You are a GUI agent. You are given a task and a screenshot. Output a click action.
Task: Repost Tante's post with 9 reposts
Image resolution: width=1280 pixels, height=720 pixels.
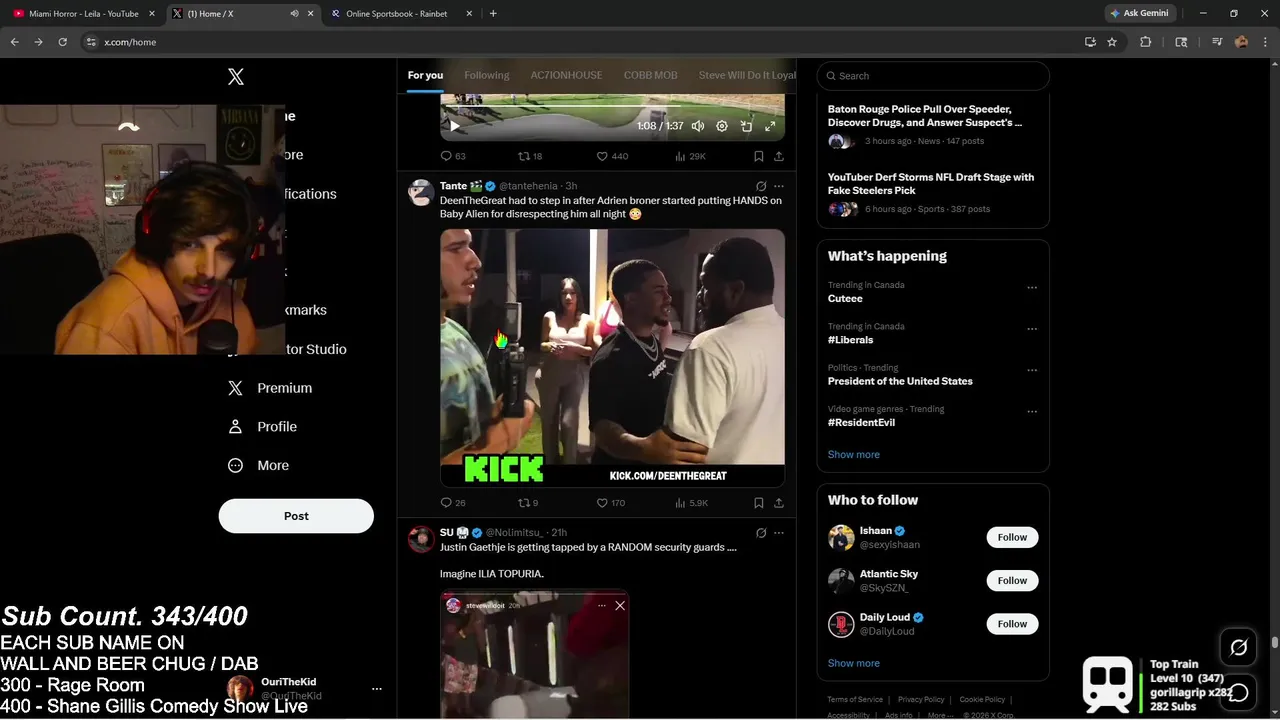[x=528, y=503]
